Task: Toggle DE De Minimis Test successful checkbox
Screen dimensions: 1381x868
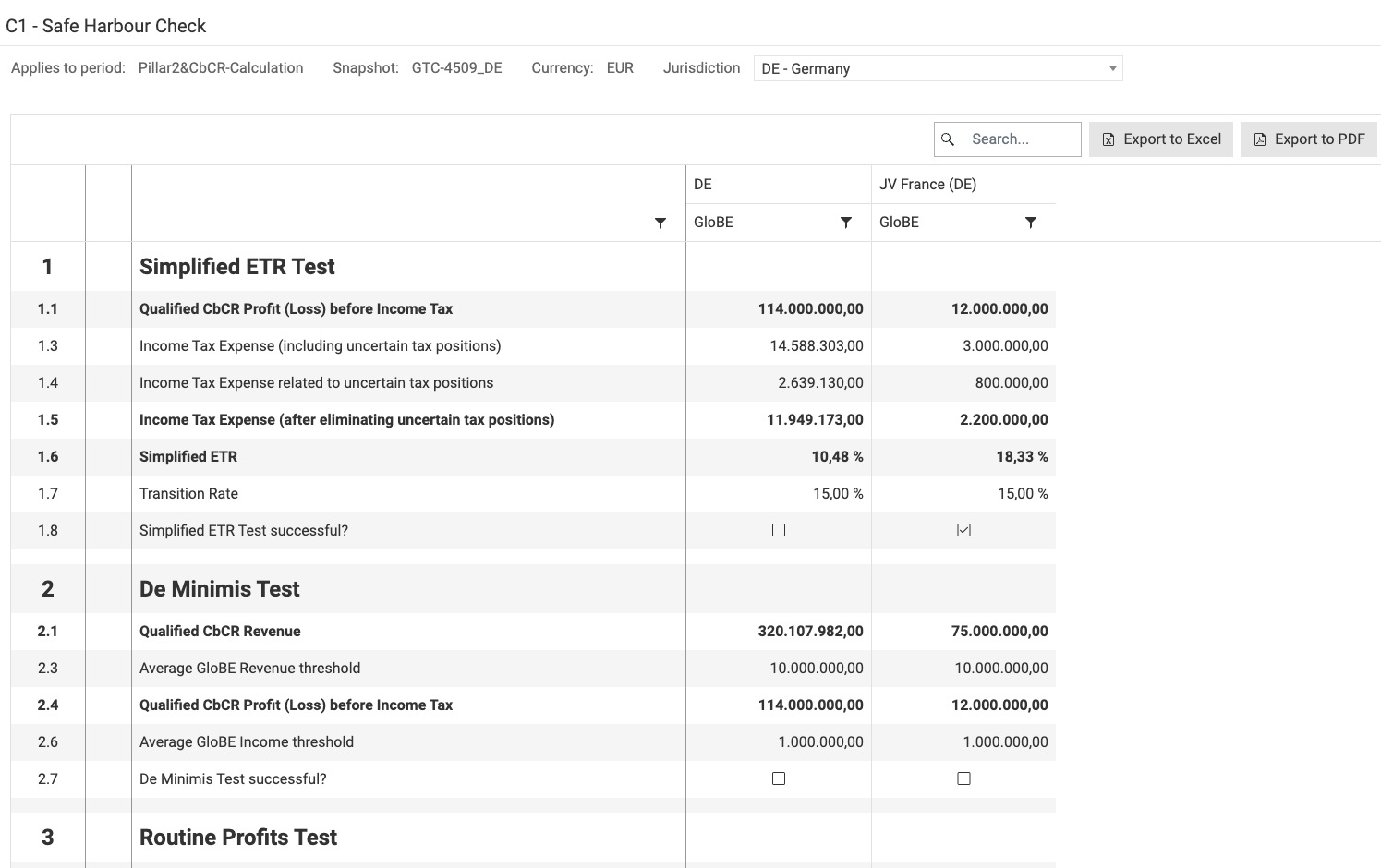Action: click(x=779, y=778)
